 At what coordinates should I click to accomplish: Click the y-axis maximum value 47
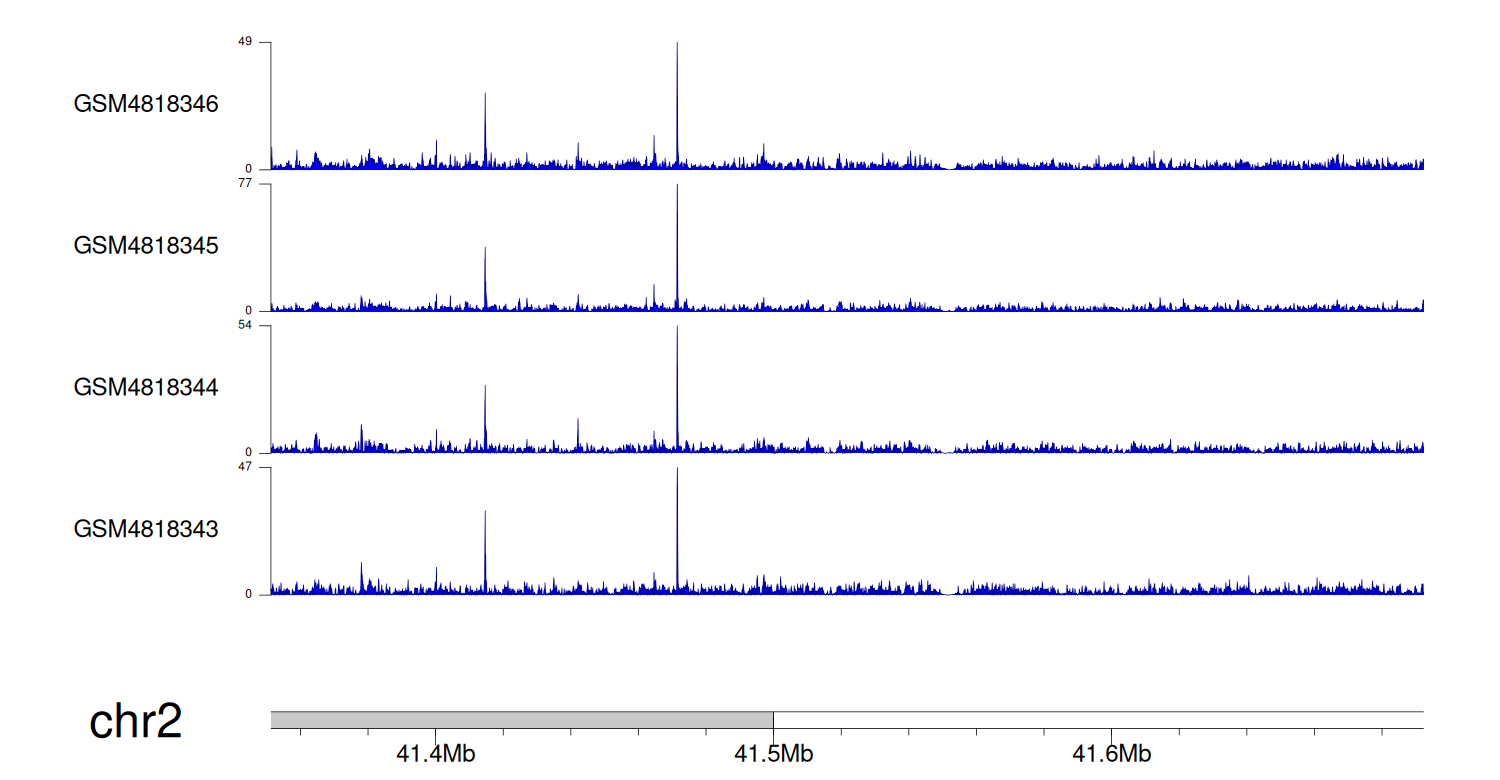pos(245,467)
